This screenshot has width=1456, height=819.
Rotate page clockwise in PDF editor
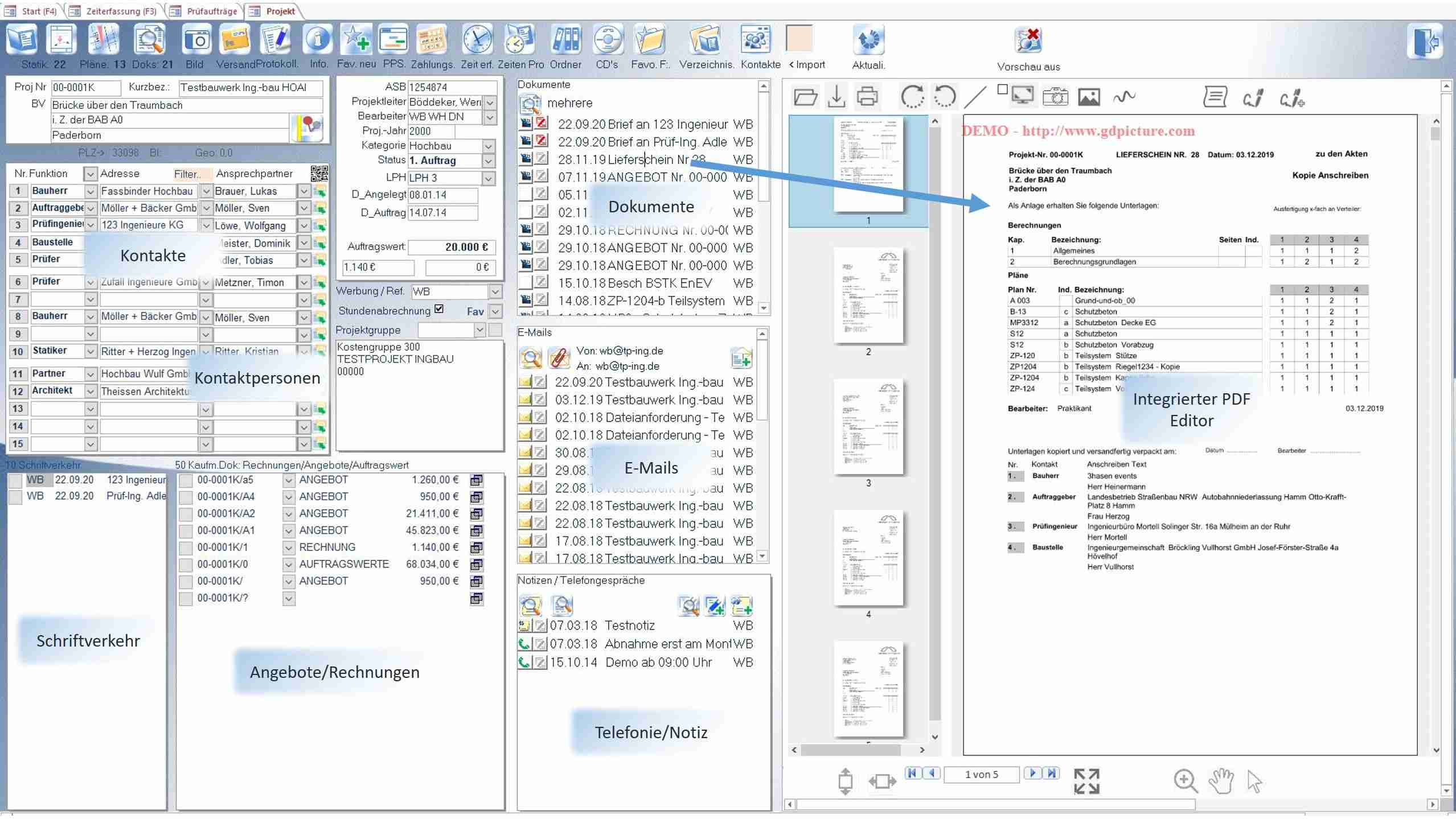click(912, 97)
